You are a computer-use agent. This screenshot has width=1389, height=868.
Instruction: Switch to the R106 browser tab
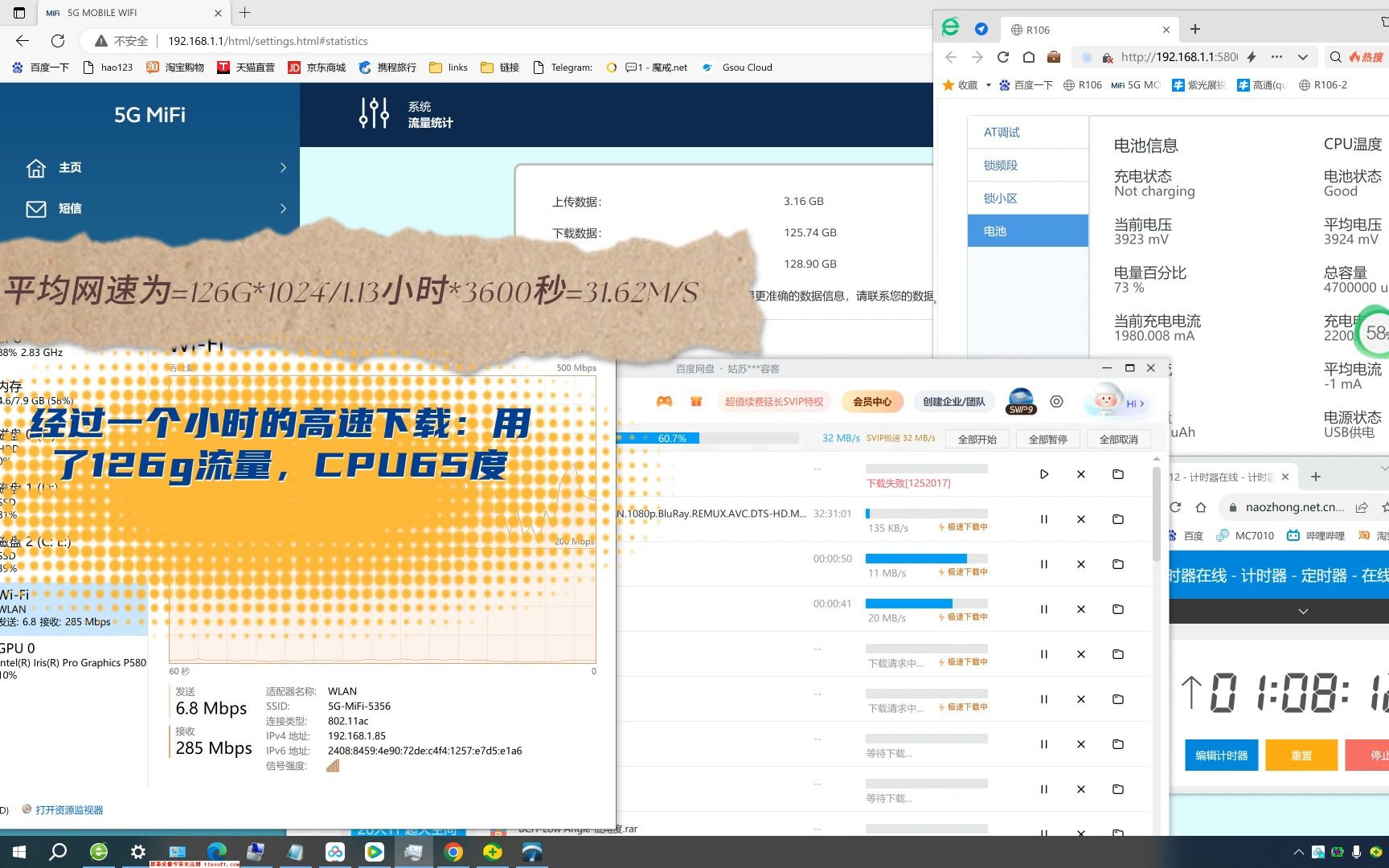pyautogui.click(x=1037, y=30)
